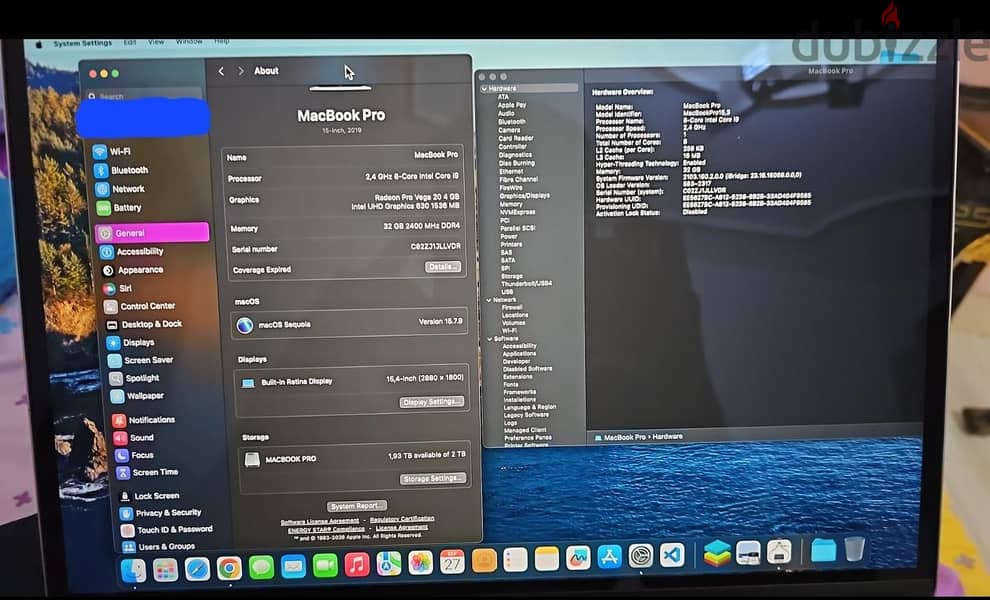990x600 pixels.
Task: Open the Trash in the Dock
Action: [854, 549]
